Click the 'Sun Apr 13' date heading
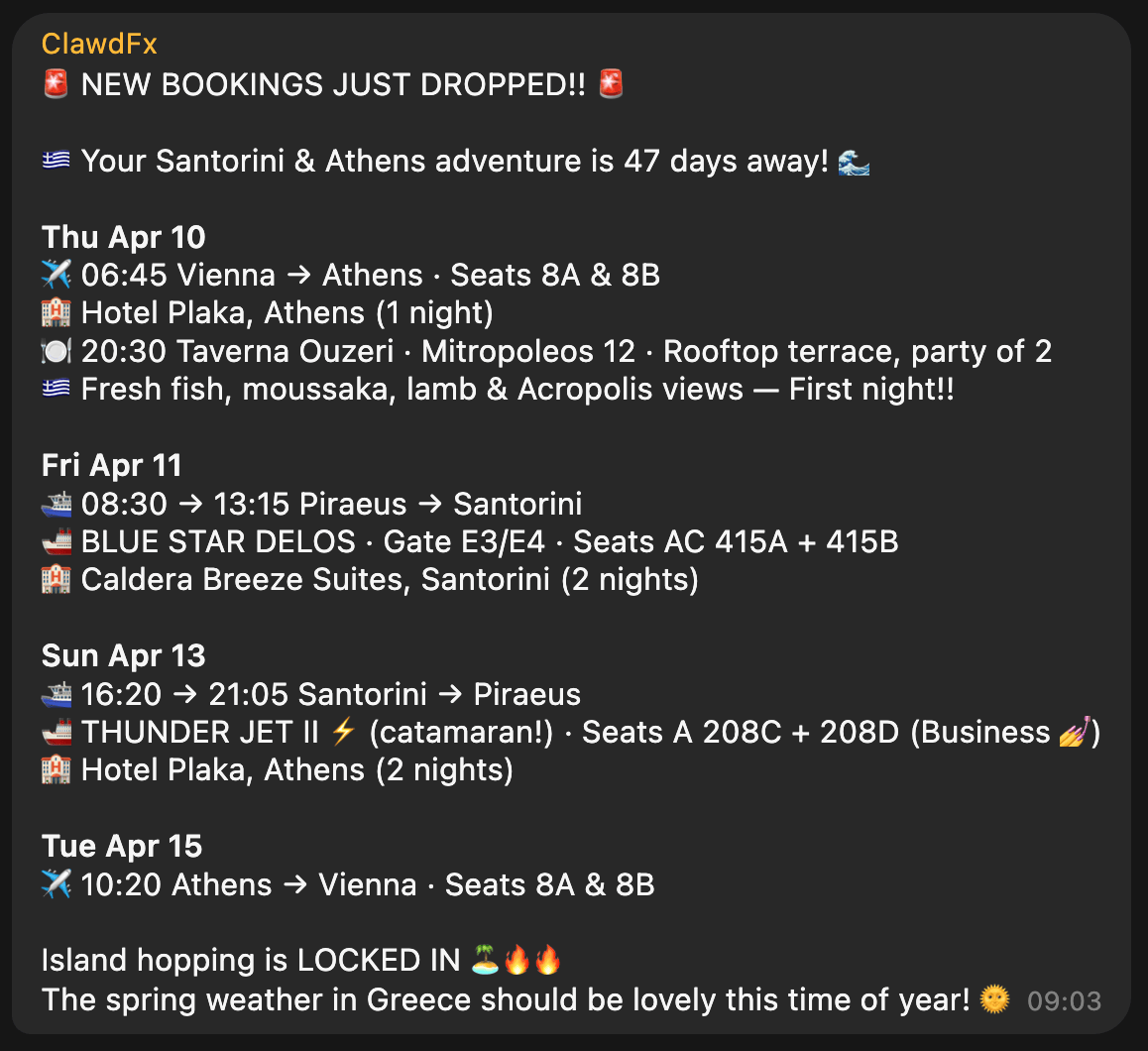The width and height of the screenshot is (1148, 1051). point(124,655)
